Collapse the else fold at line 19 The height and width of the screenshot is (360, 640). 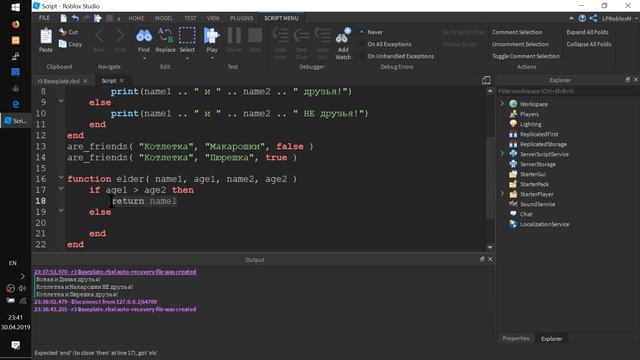[x=61, y=210]
